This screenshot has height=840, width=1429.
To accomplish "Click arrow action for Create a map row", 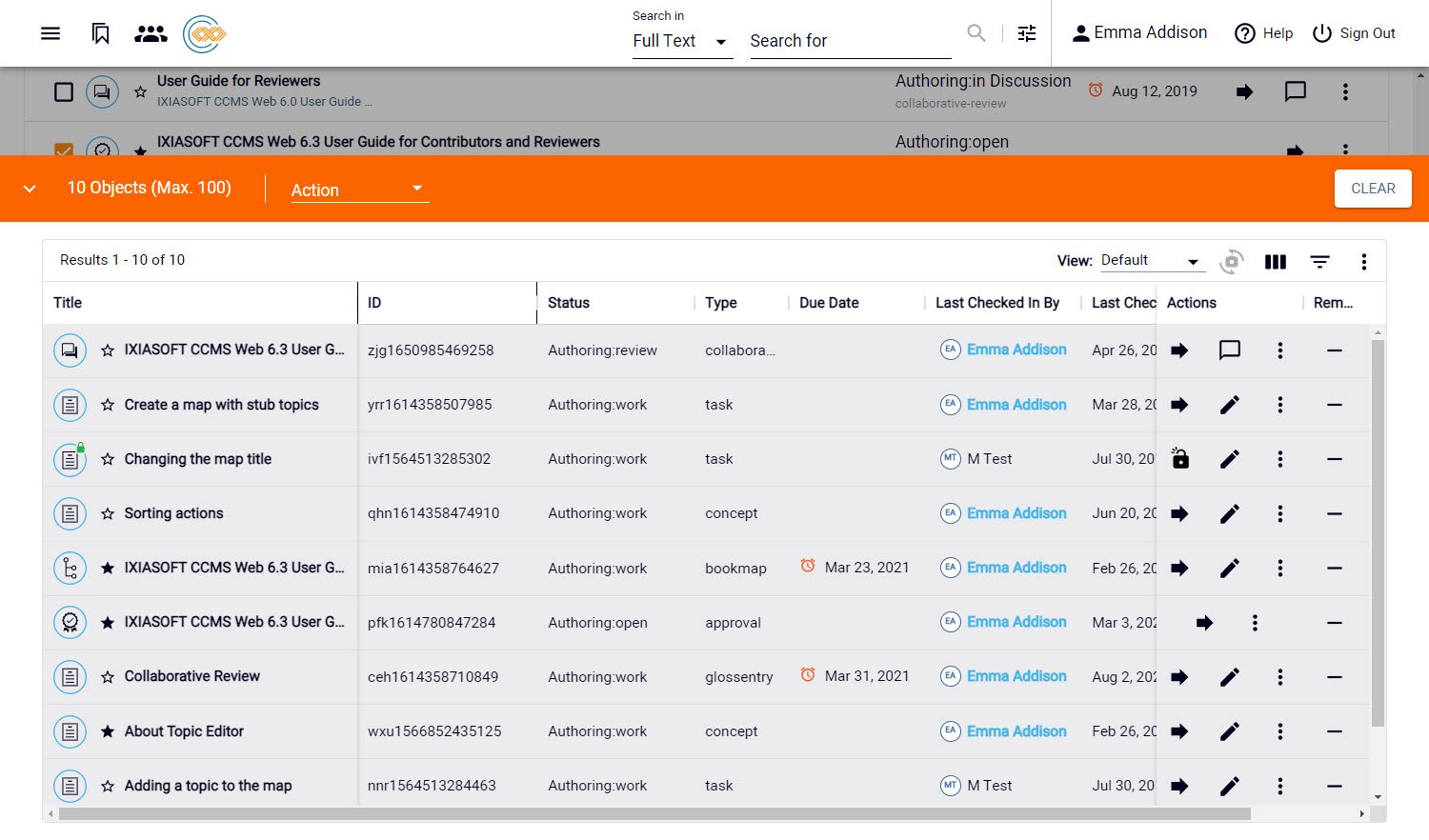I will 1179,405.
